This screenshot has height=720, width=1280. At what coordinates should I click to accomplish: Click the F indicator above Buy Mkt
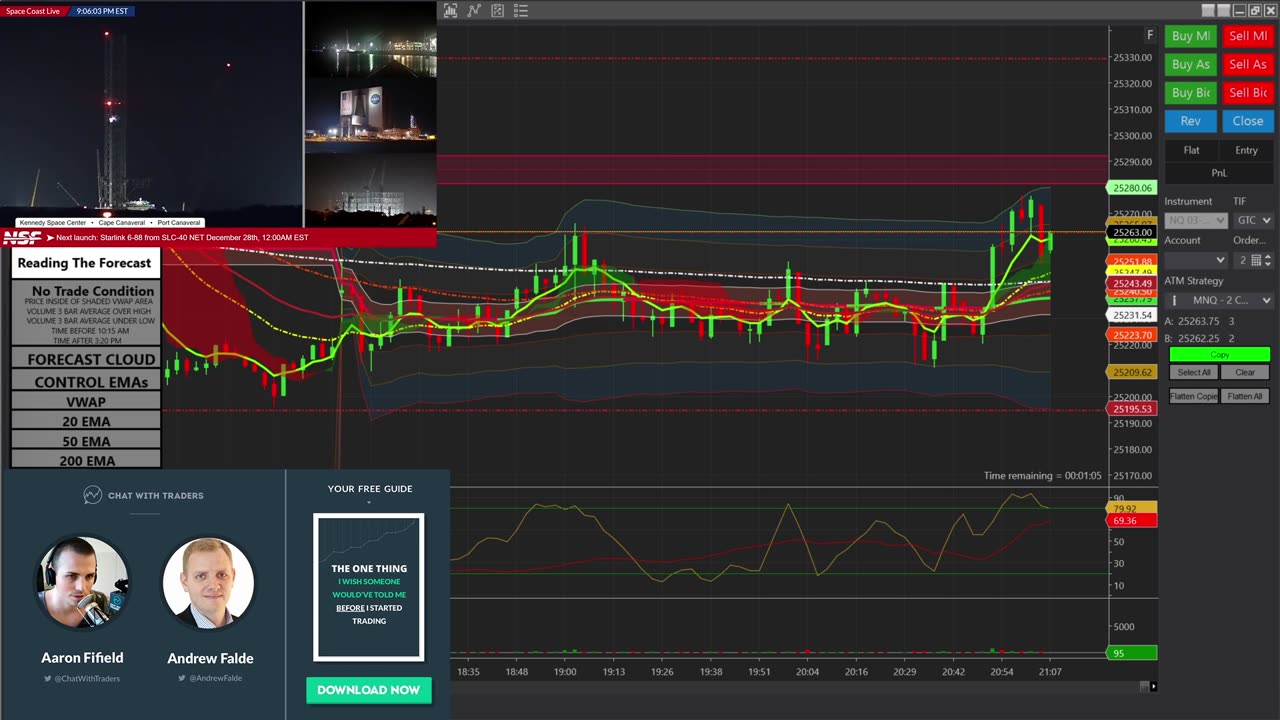click(x=1150, y=35)
